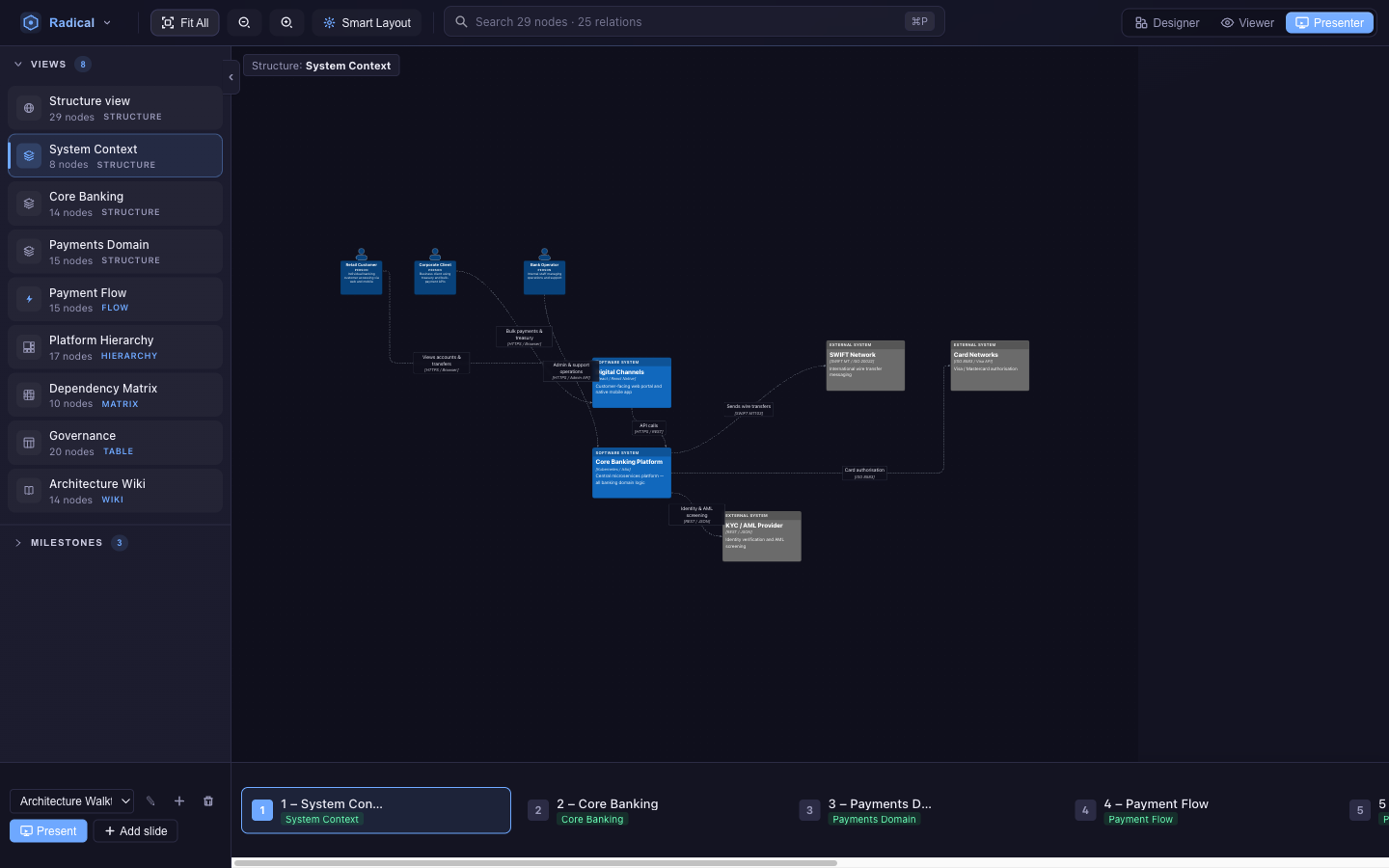The width and height of the screenshot is (1389, 868).
Task: Rename walkthrough with the pencil icon
Action: click(150, 801)
